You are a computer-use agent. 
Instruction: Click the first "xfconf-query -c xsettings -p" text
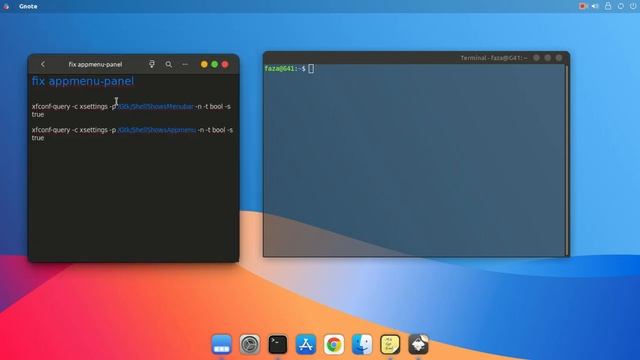click(x=74, y=106)
